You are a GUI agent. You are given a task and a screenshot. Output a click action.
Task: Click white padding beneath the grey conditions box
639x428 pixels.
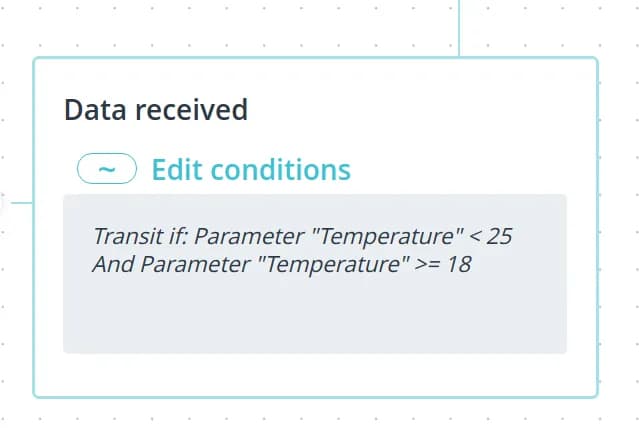314,374
